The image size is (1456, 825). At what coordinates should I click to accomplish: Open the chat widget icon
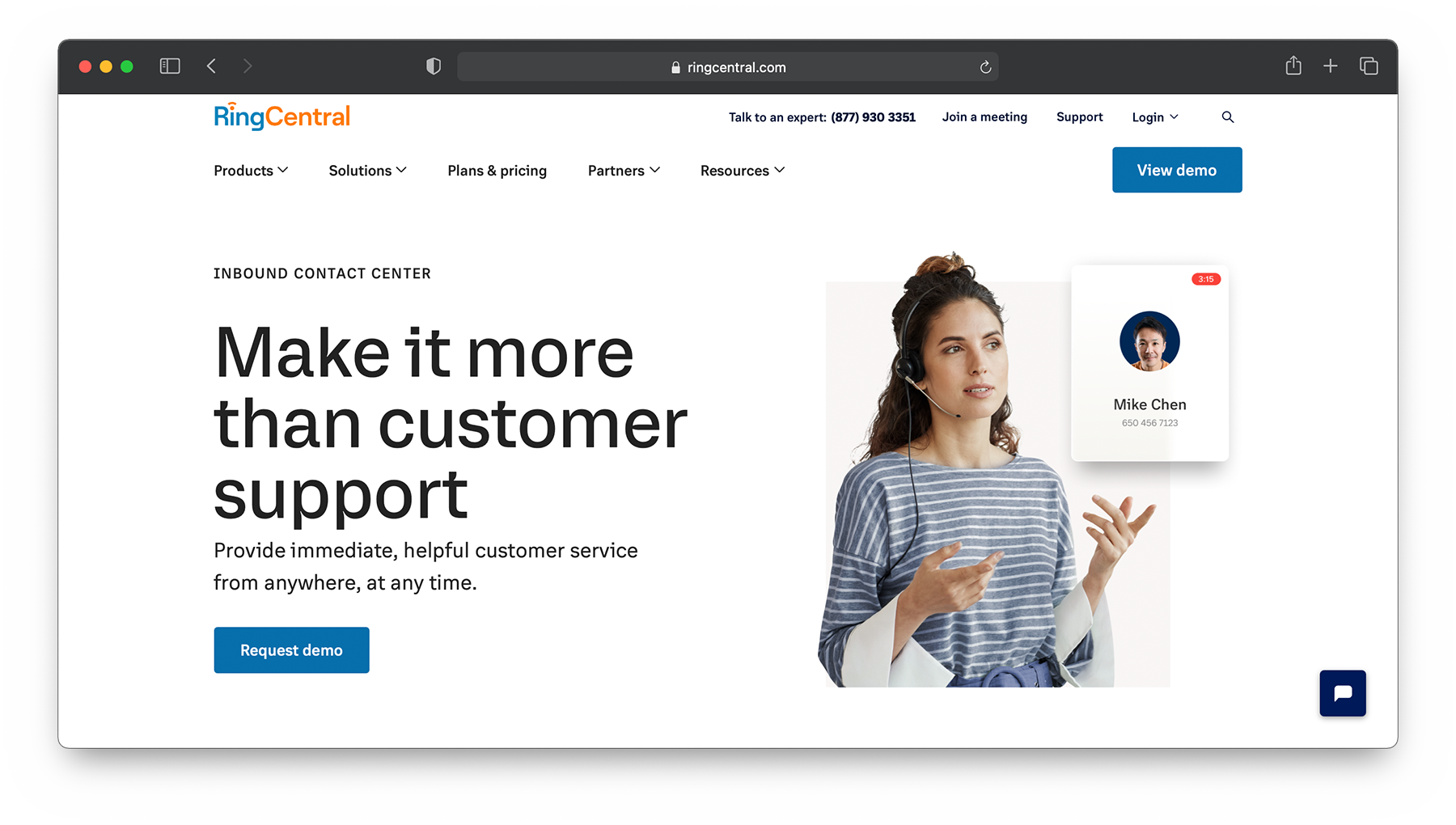point(1342,693)
